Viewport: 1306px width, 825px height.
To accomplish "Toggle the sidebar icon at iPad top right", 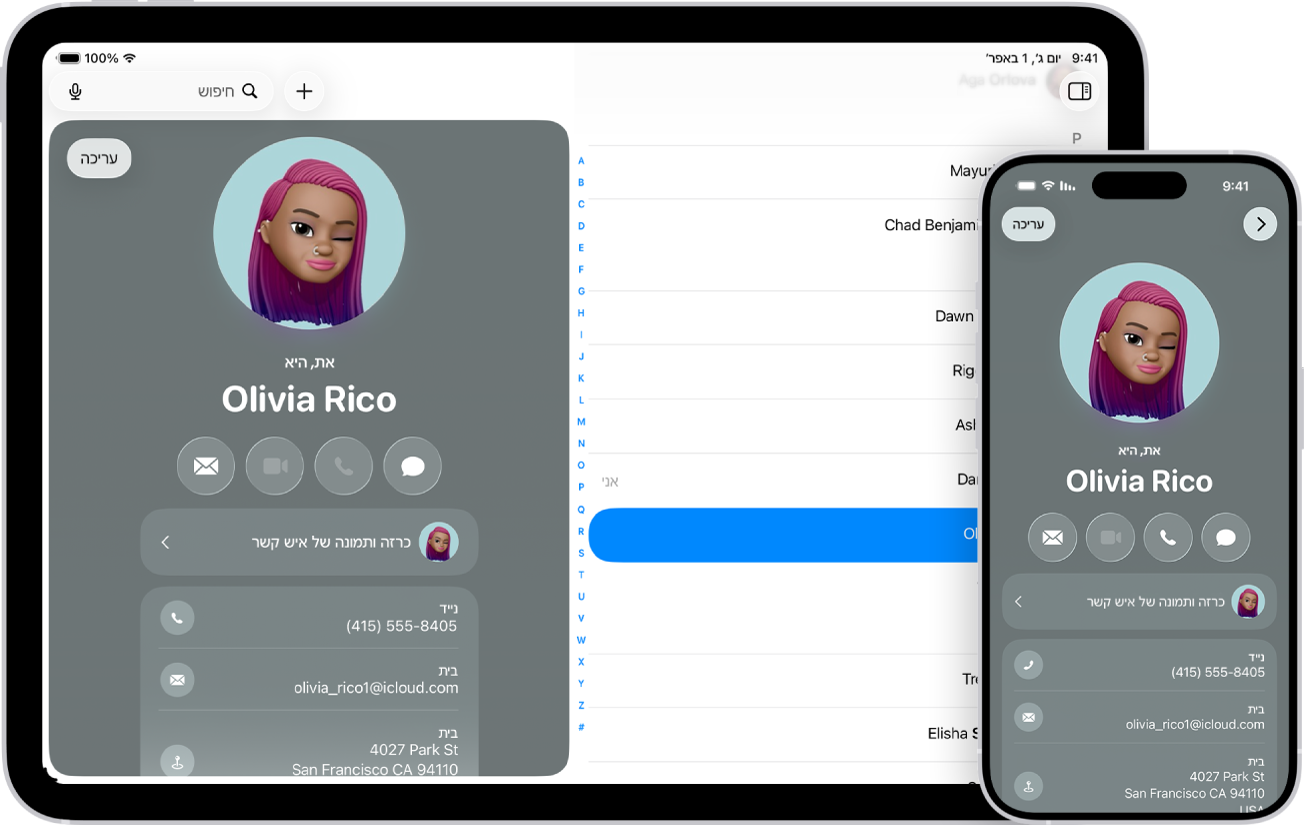I will point(1079,92).
